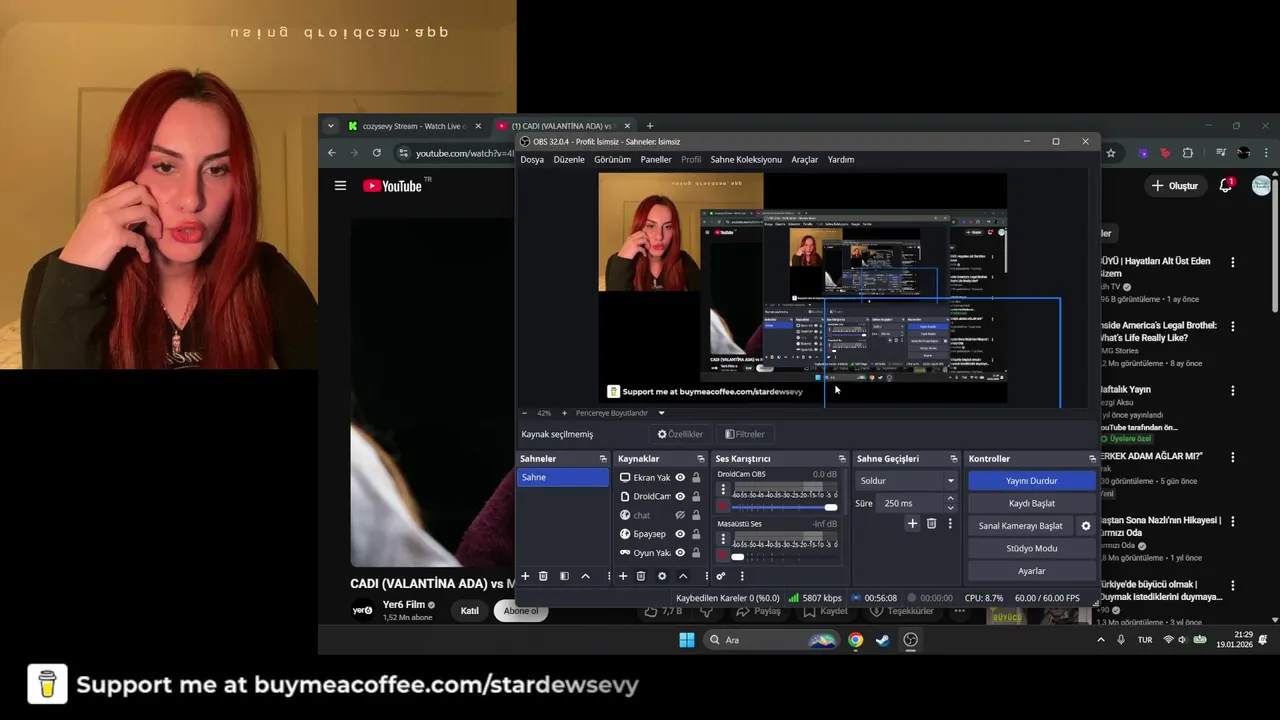Move source up in Kaynaklar toolbar
Viewport: 1280px width, 720px height.
coord(683,576)
